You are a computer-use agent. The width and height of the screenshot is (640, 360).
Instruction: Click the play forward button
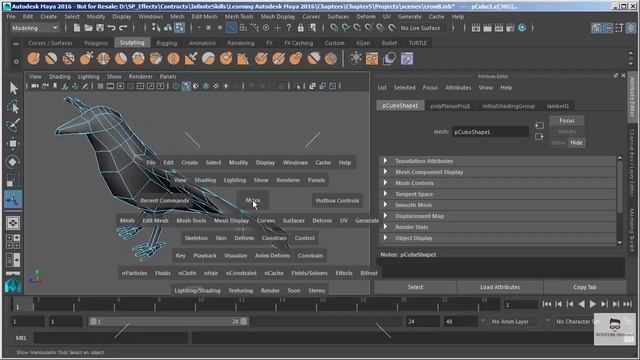pyautogui.click(x=593, y=304)
